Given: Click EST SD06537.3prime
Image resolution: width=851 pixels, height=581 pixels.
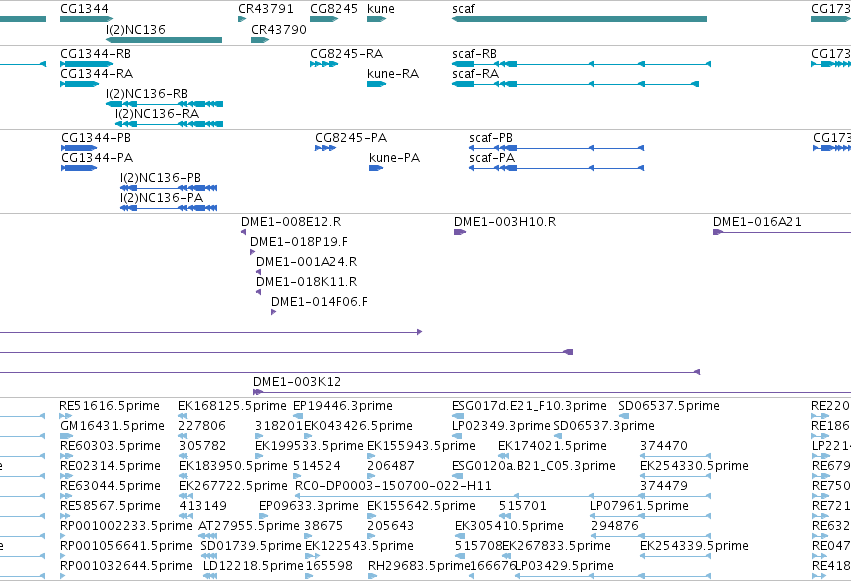Looking at the screenshot, I should click(x=558, y=436).
